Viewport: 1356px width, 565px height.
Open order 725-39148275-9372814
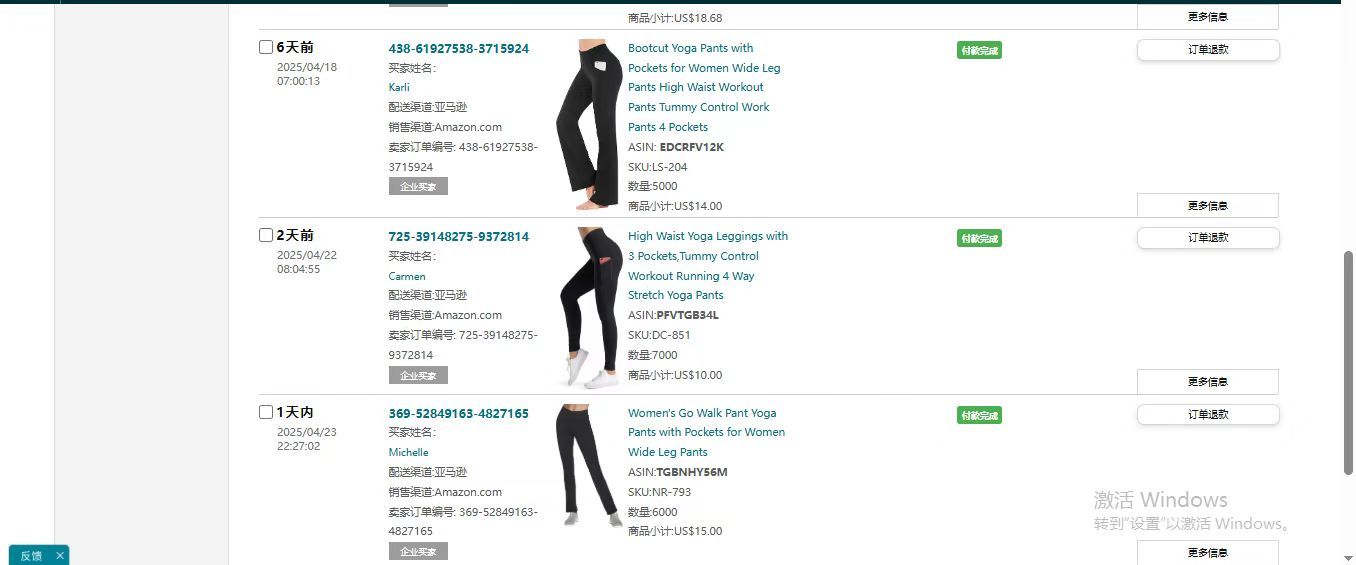tap(459, 236)
